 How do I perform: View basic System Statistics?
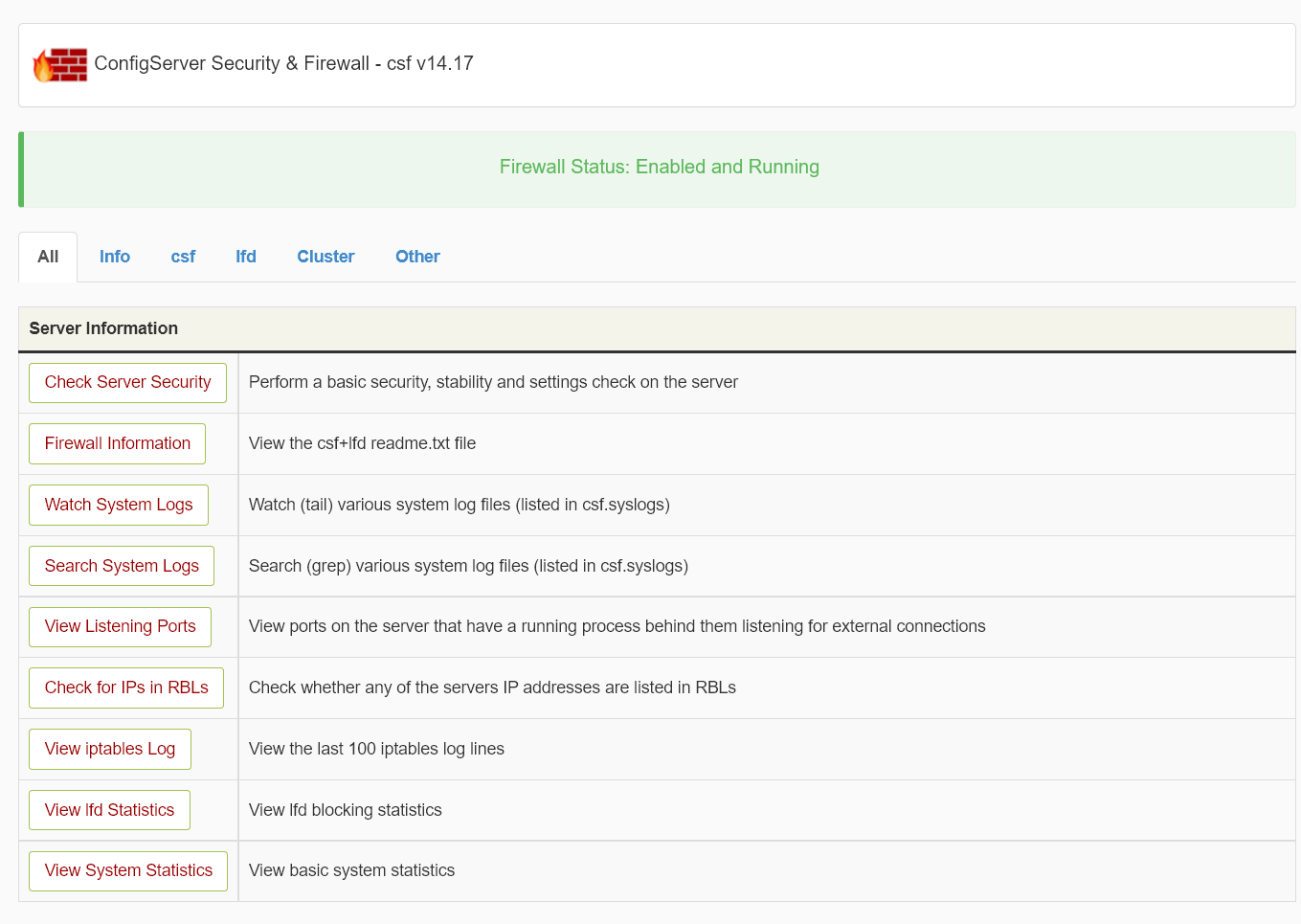(127, 870)
